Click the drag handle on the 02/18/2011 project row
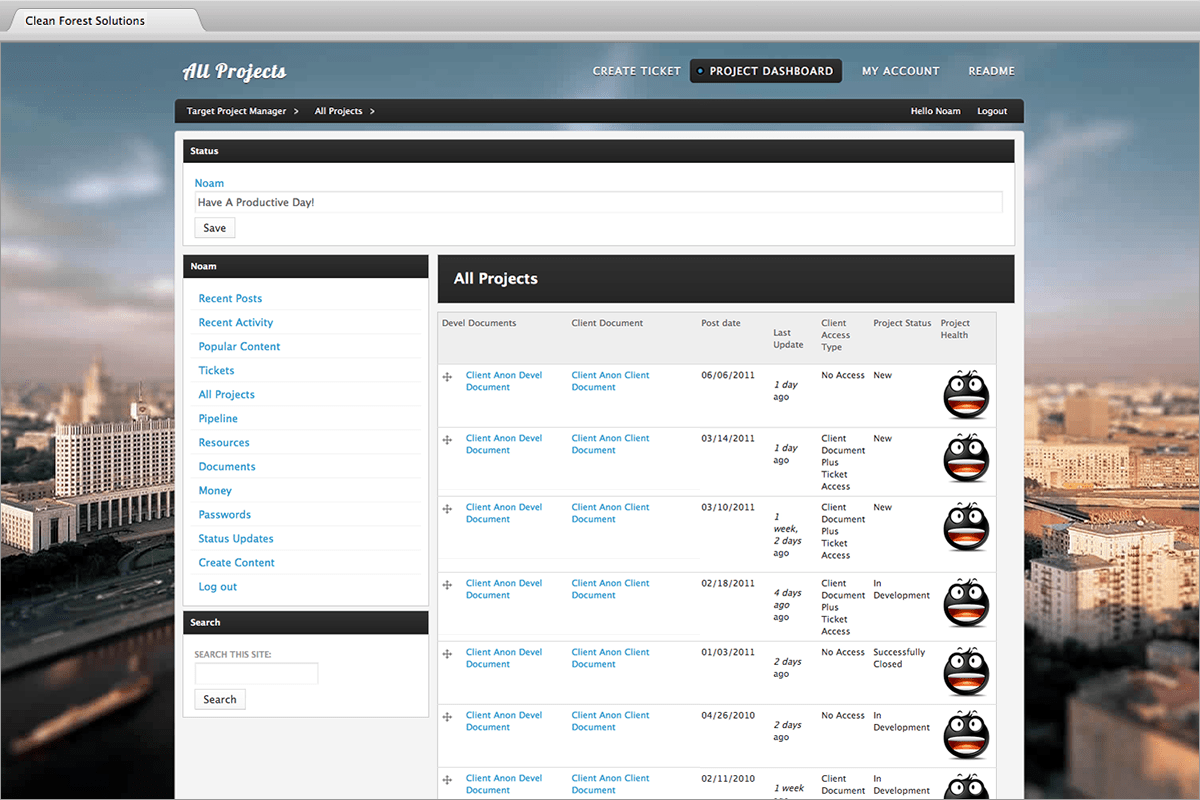The width and height of the screenshot is (1200, 800). (x=447, y=584)
